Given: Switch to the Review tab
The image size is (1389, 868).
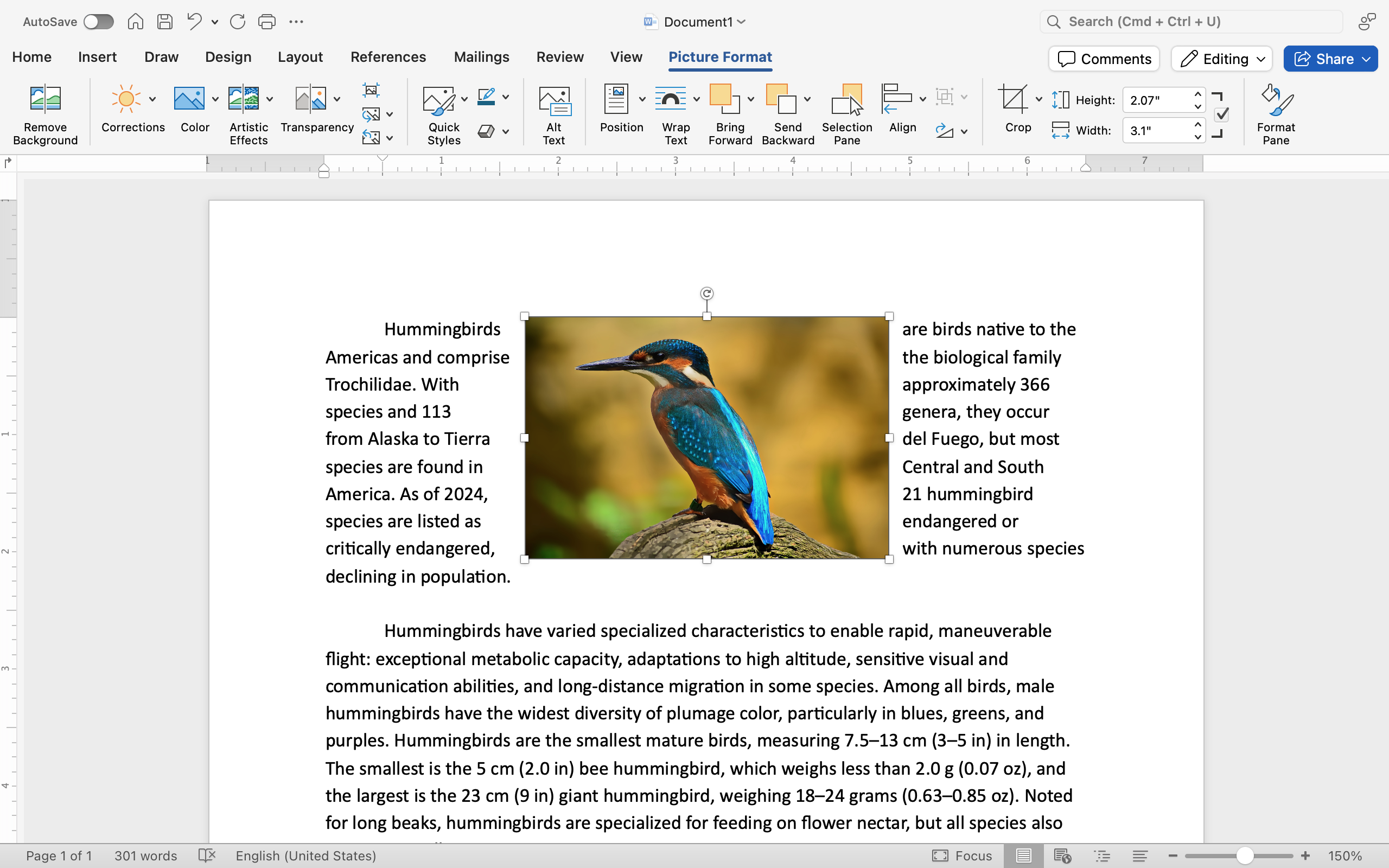Looking at the screenshot, I should (559, 57).
